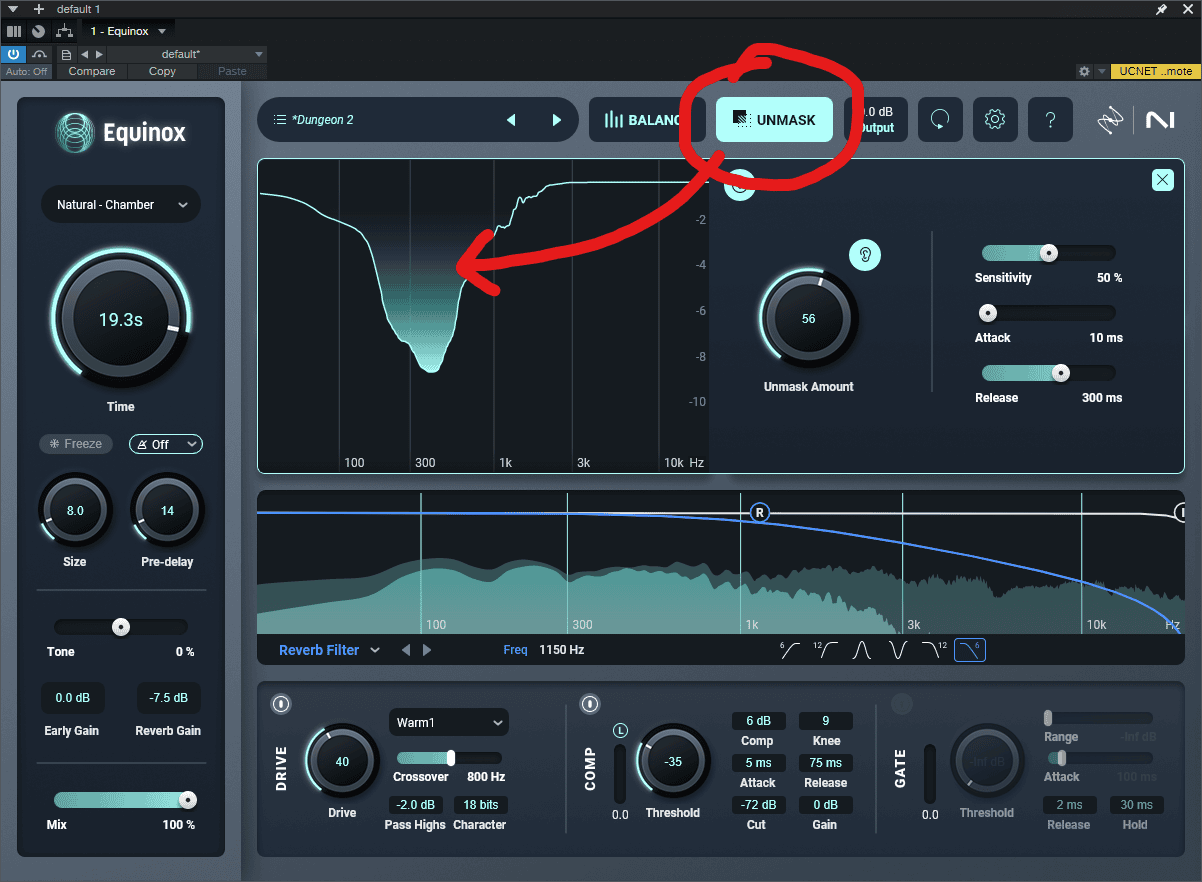Click the Character 18 bits field
Image resolution: width=1202 pixels, height=882 pixels.
pyautogui.click(x=480, y=805)
